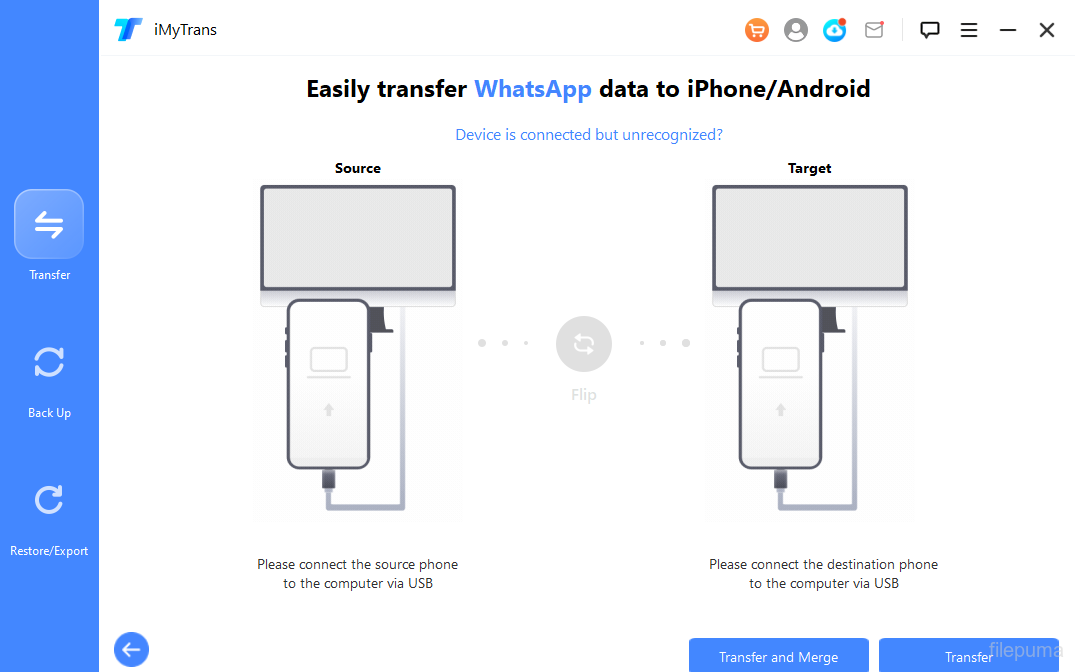
Task: Click the Target label heading
Action: 810,168
